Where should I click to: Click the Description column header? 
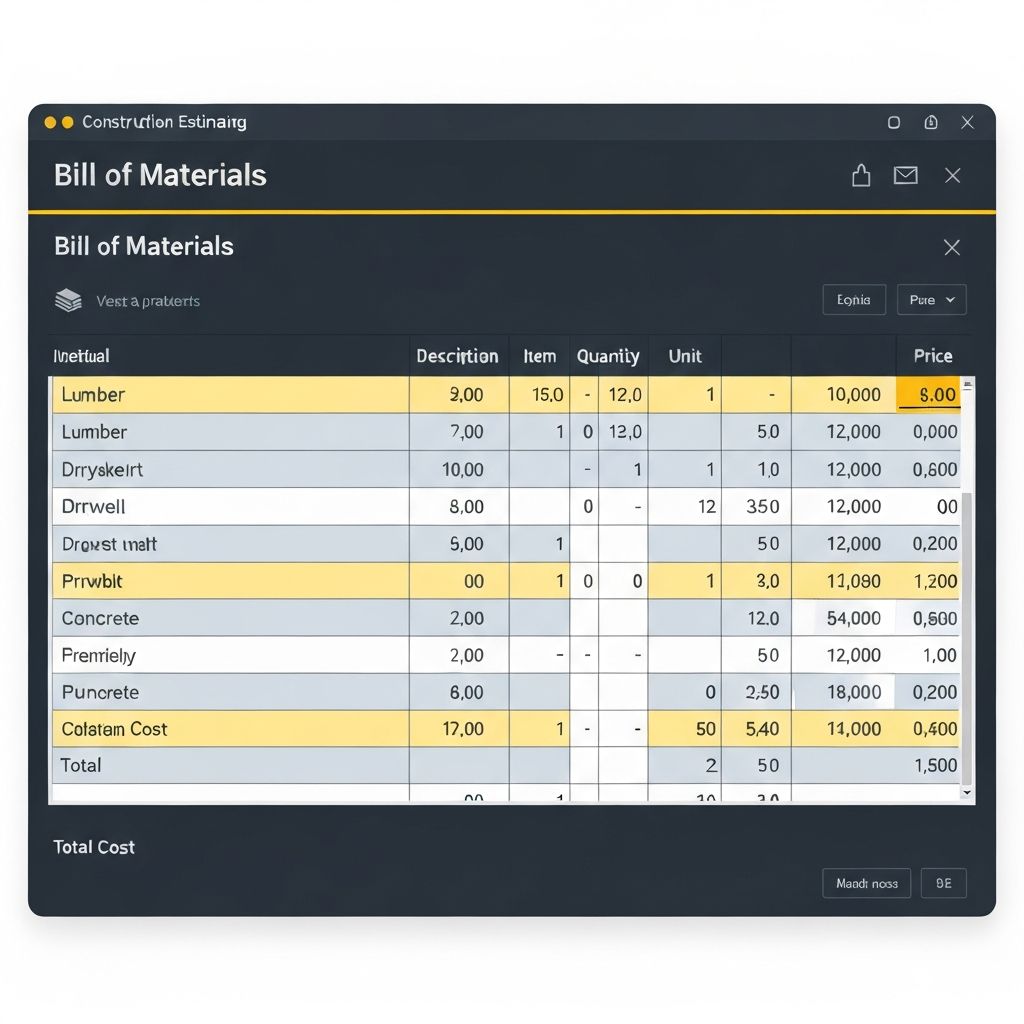click(x=457, y=356)
